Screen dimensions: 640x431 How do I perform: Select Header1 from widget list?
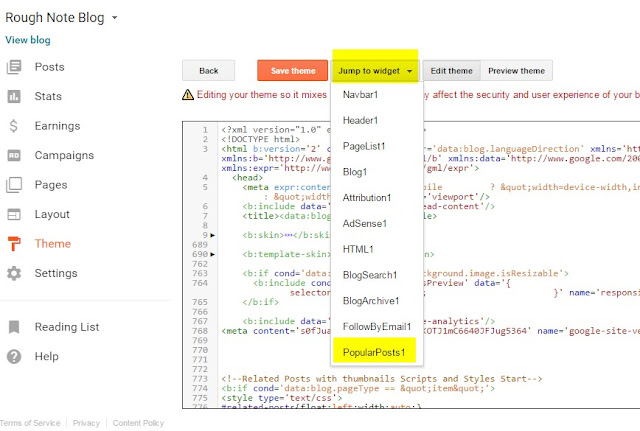pyautogui.click(x=360, y=120)
